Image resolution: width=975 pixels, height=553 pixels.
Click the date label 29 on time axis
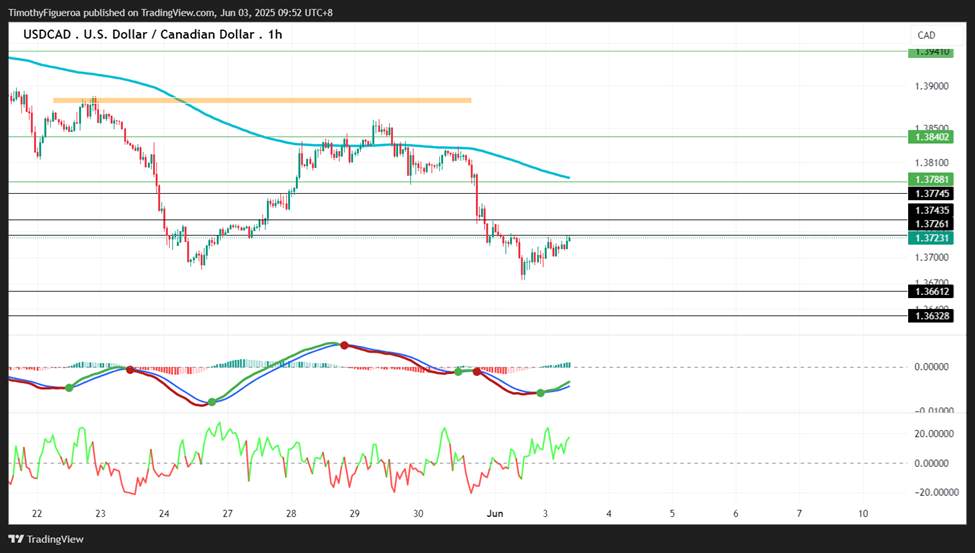click(354, 514)
